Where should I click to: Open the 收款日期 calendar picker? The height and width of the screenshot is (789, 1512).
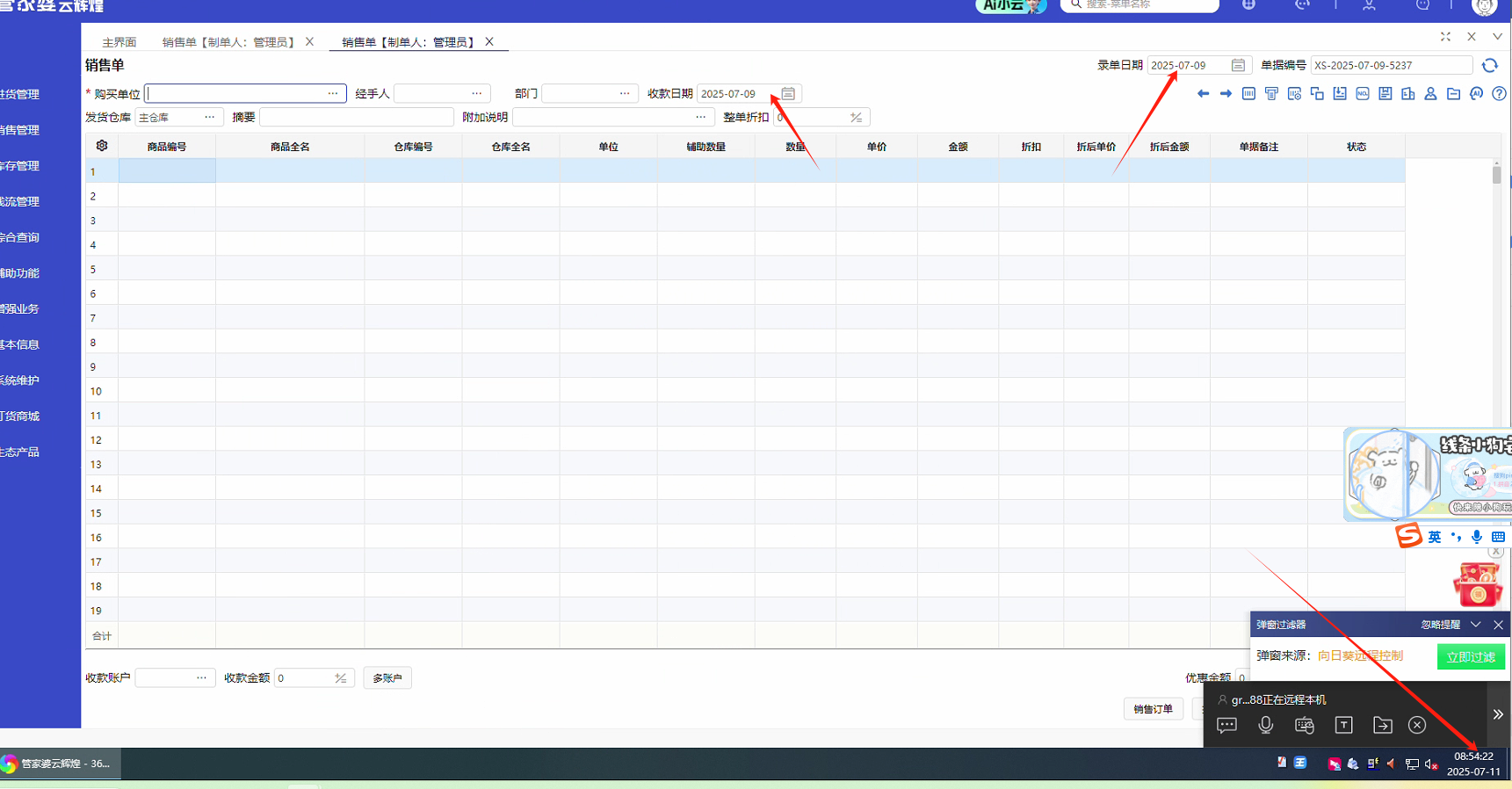tap(788, 93)
